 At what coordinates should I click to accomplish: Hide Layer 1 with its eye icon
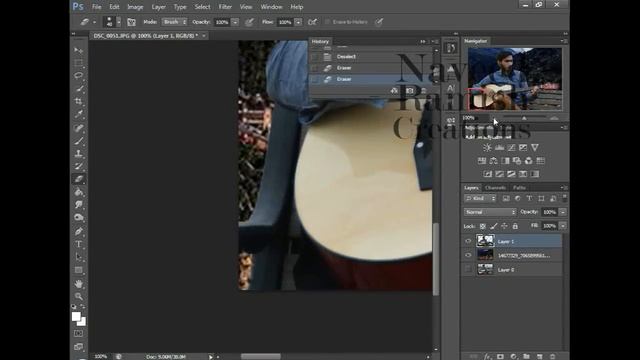468,241
